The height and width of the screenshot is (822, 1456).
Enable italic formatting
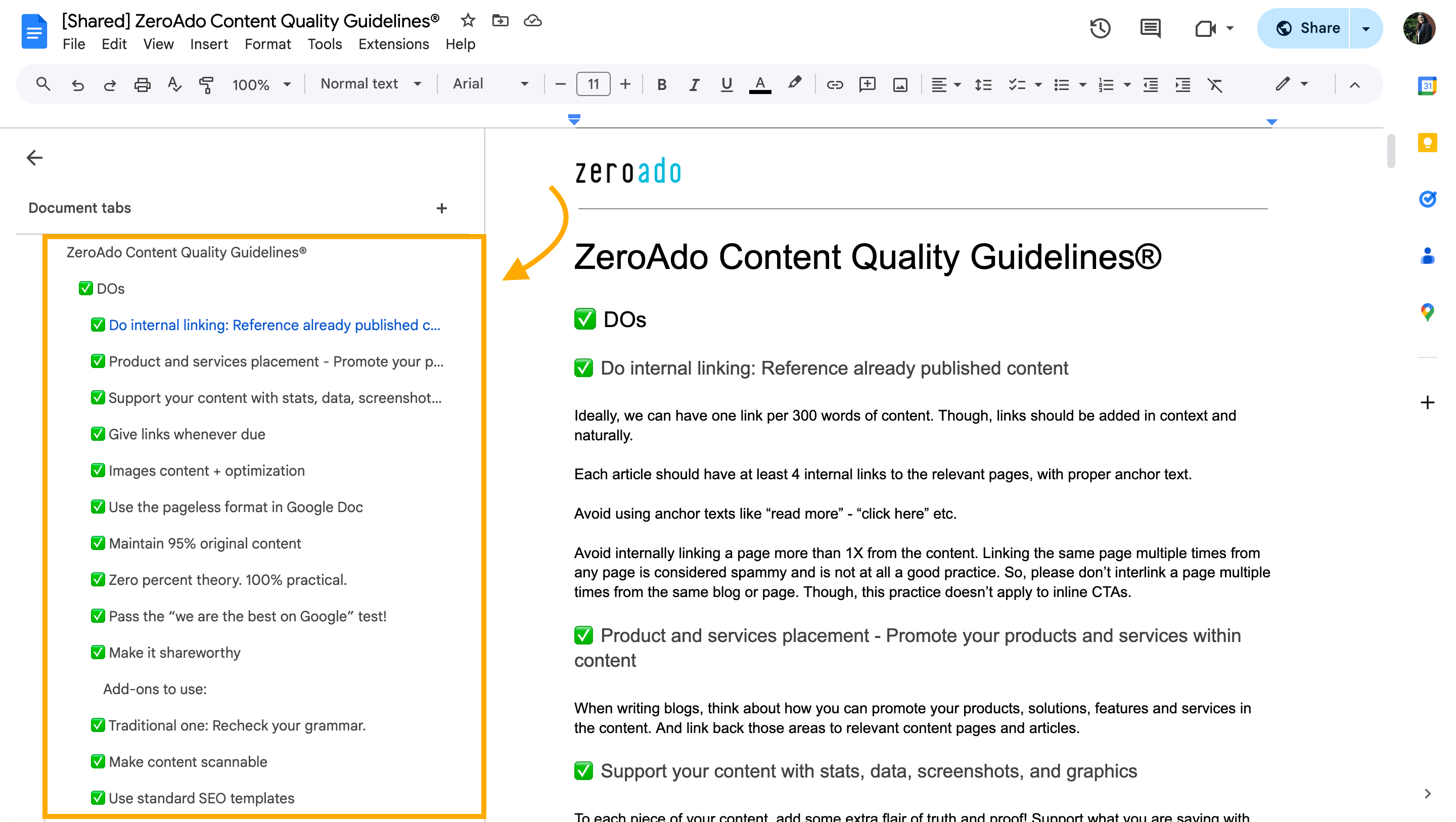coord(694,84)
